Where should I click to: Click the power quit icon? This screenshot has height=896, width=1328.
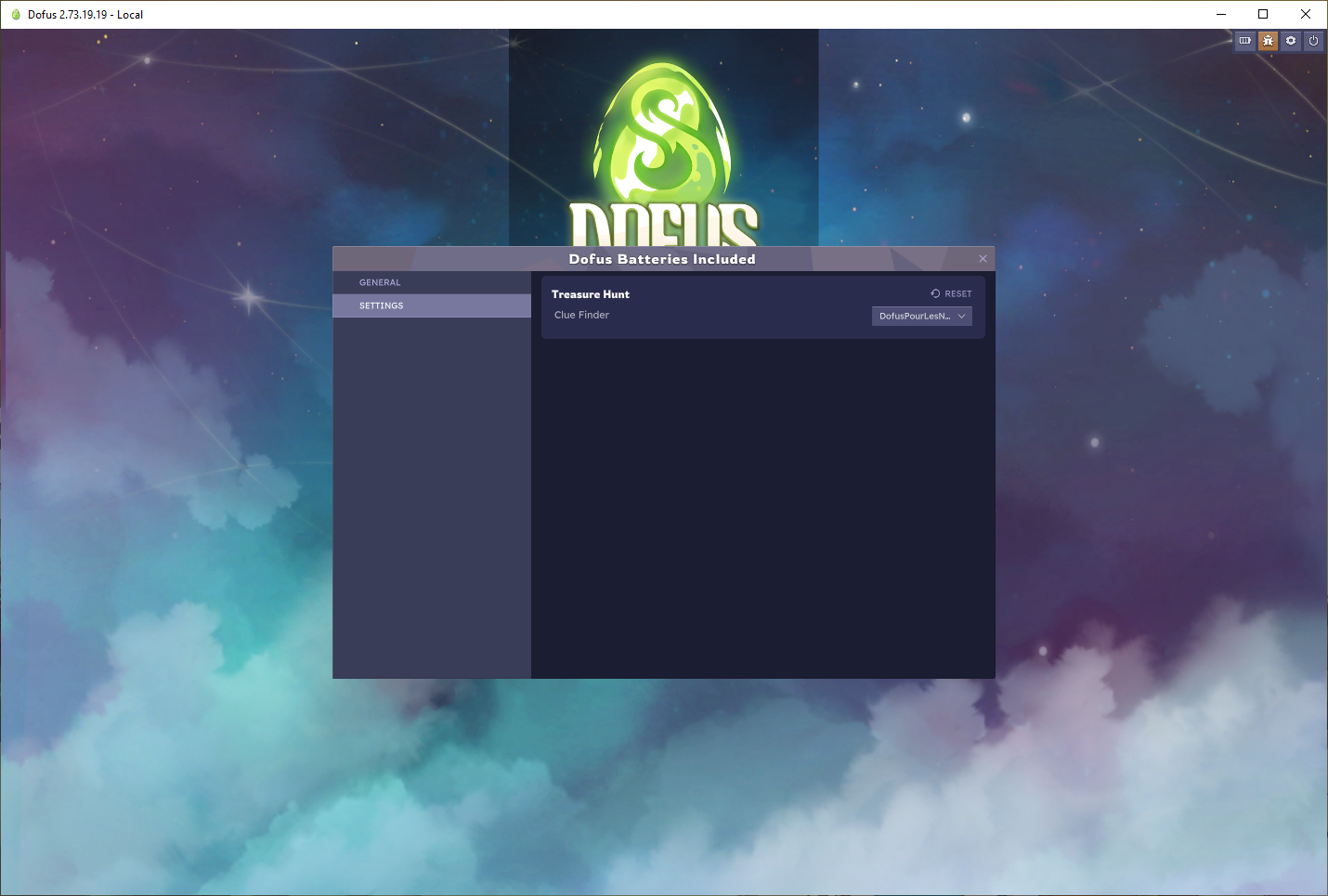(x=1313, y=41)
